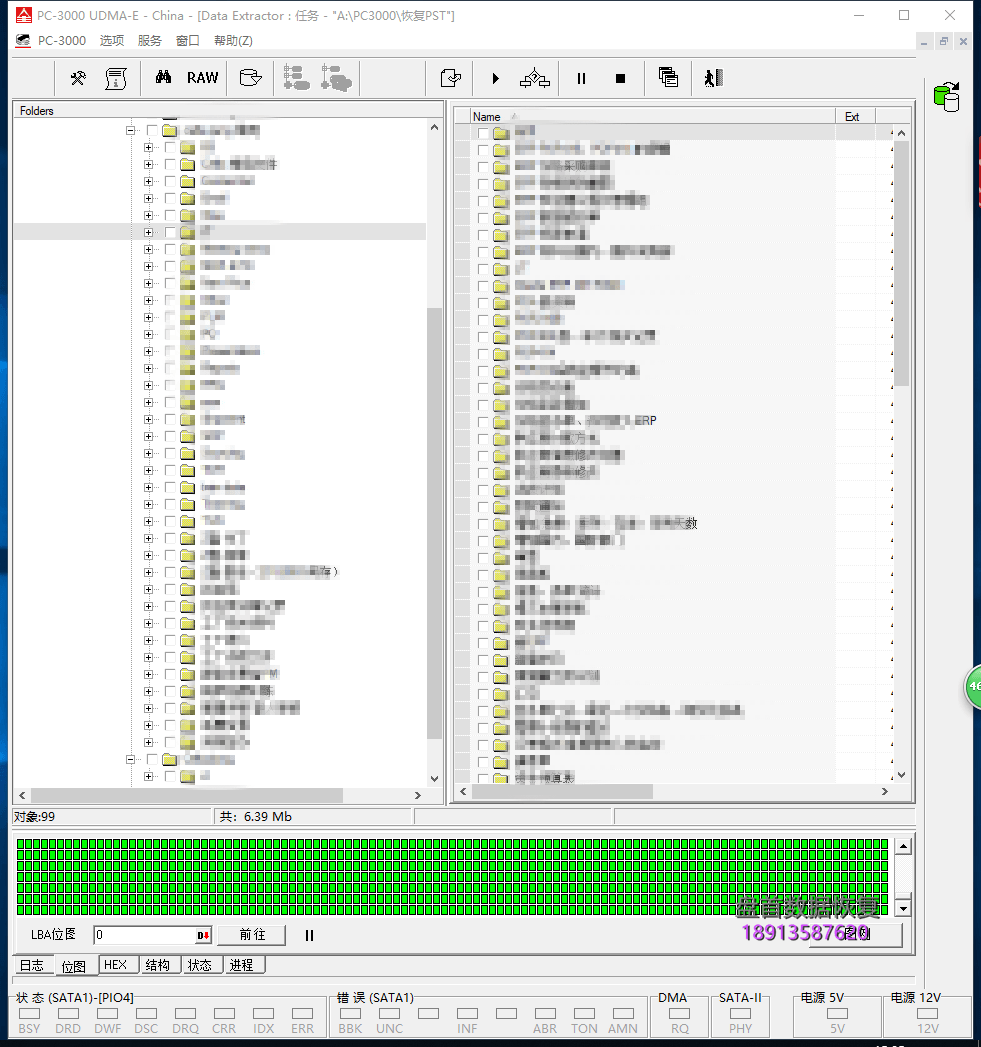Click the Folders tree scroll-down arrow

(434, 779)
